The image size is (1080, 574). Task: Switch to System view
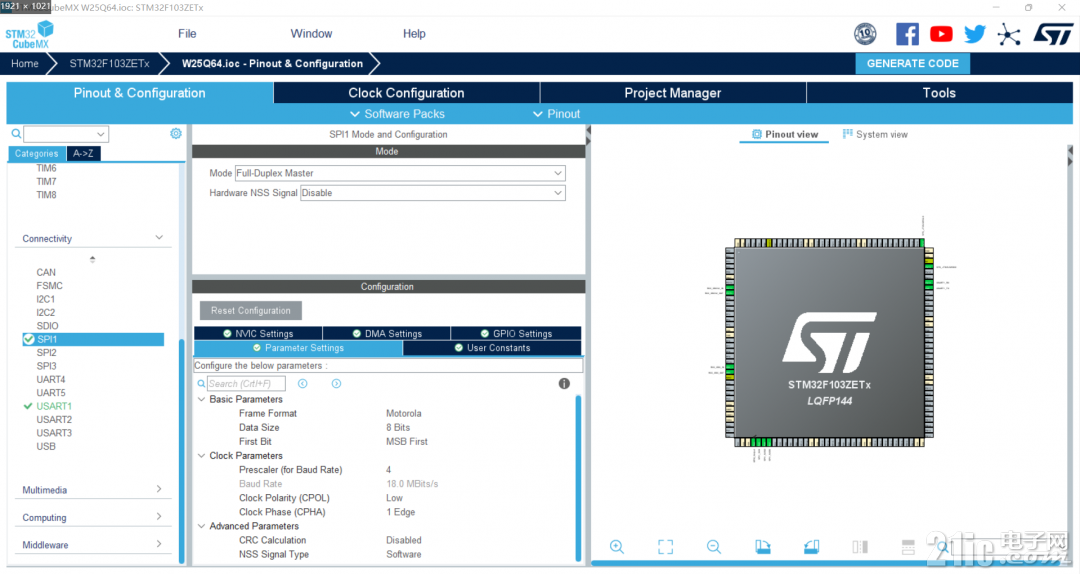875,134
